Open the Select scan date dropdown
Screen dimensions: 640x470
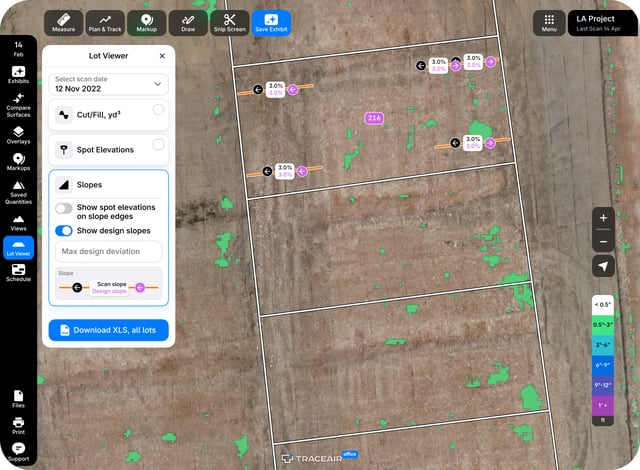click(109, 84)
